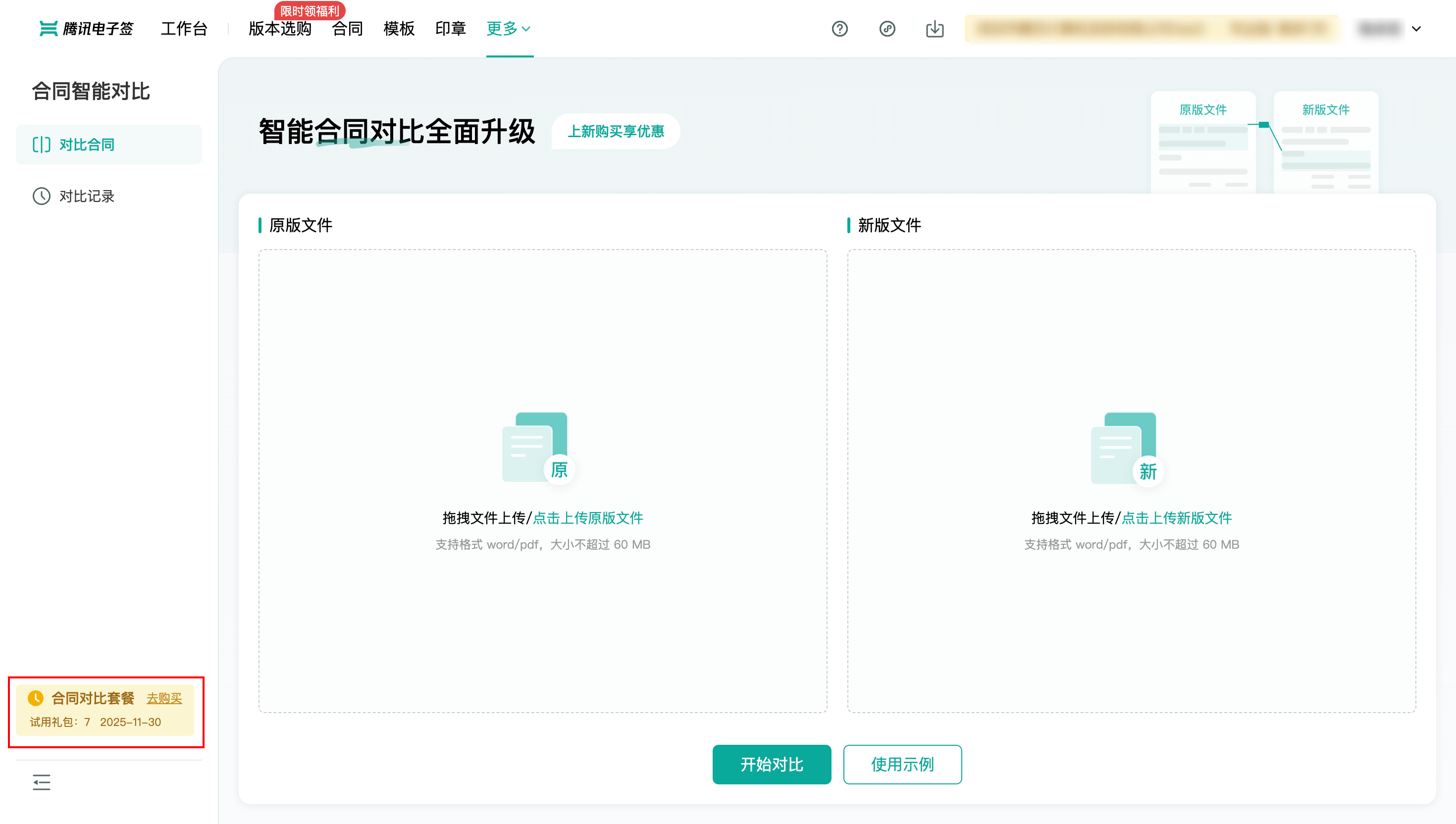Click the Tencent e-sign logo
The image size is (1456, 824).
87,28
